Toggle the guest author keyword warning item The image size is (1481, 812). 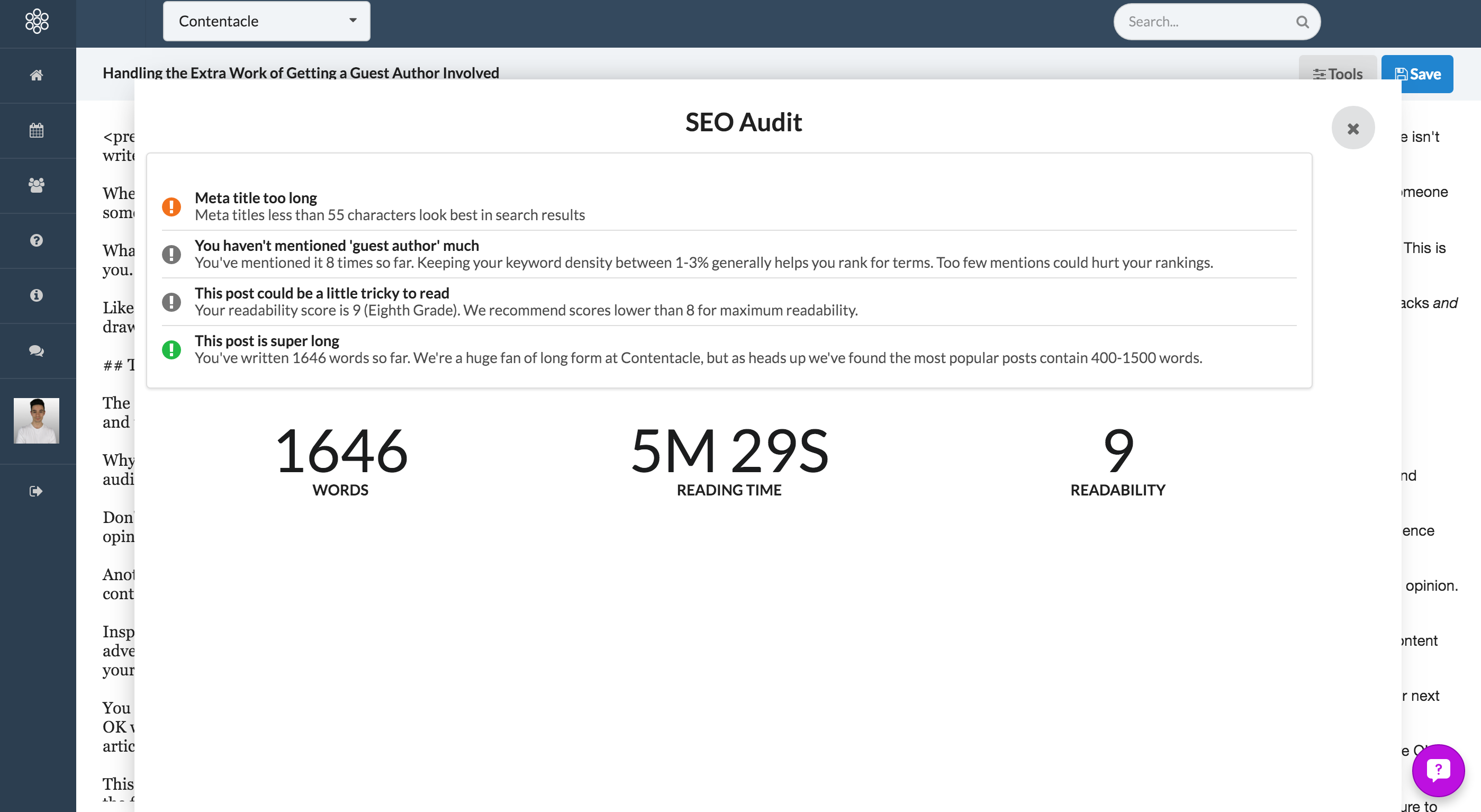[729, 254]
